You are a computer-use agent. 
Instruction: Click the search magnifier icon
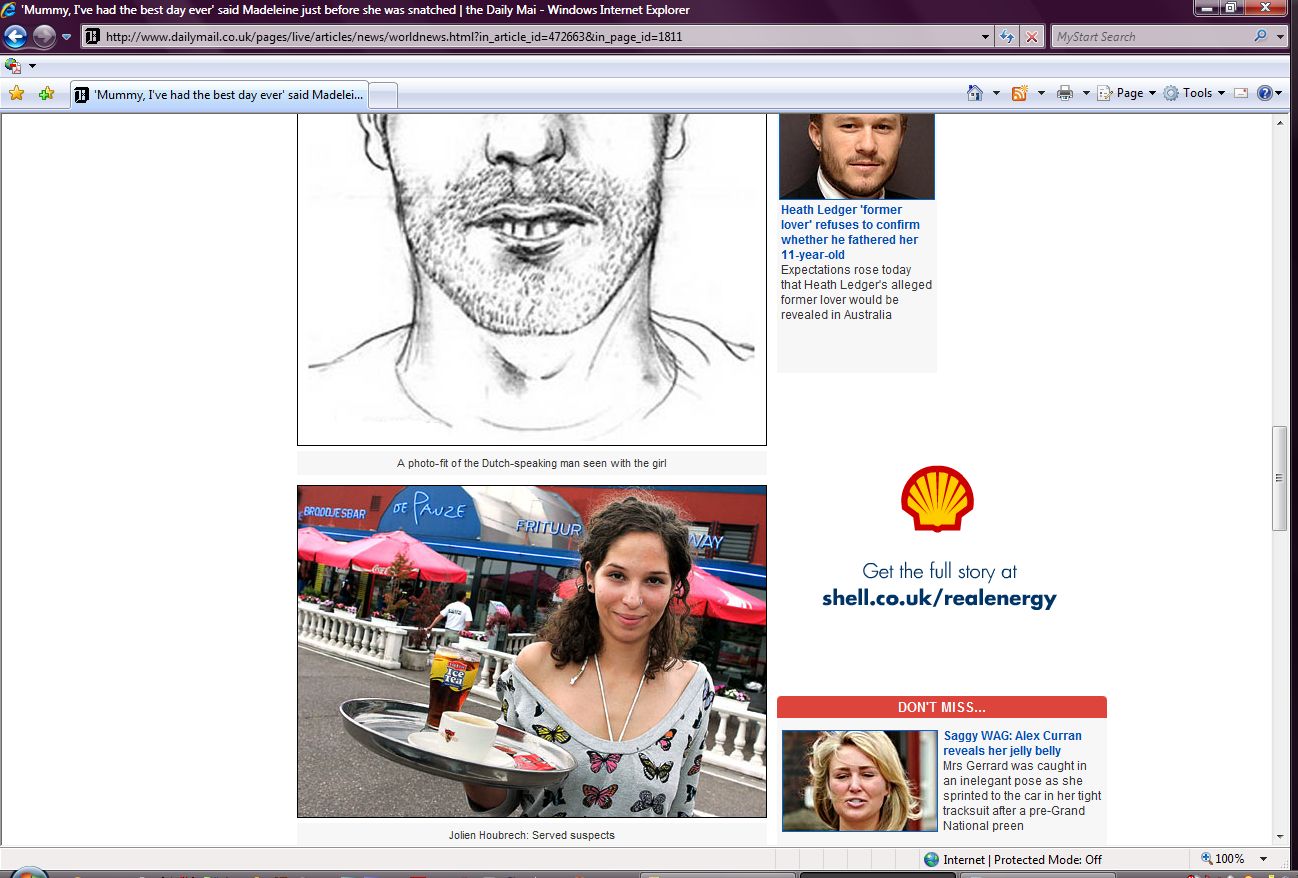pyautogui.click(x=1260, y=37)
